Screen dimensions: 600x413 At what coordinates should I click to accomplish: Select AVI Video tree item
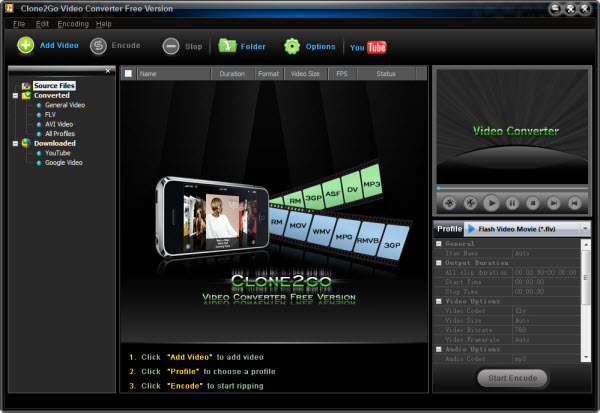(59, 124)
